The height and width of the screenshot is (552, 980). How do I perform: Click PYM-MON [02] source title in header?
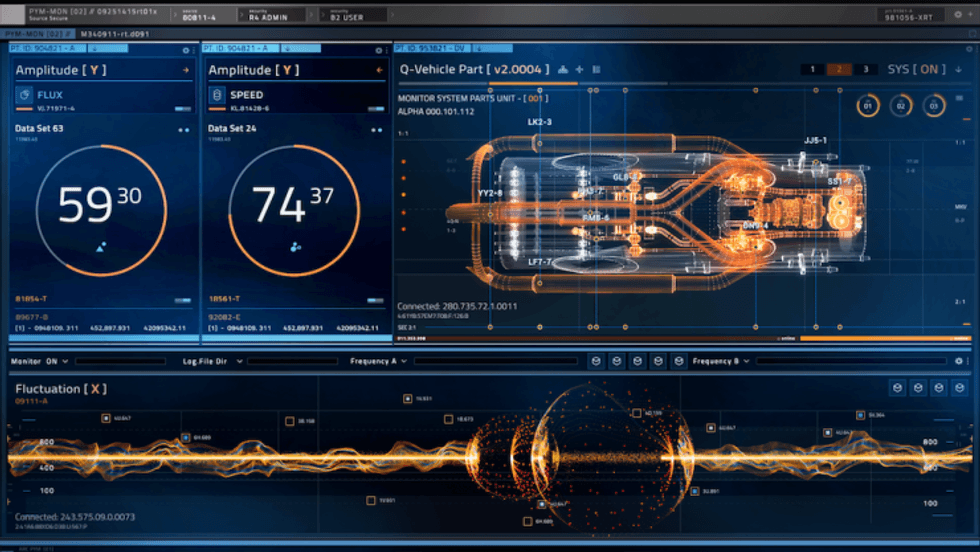(92, 11)
